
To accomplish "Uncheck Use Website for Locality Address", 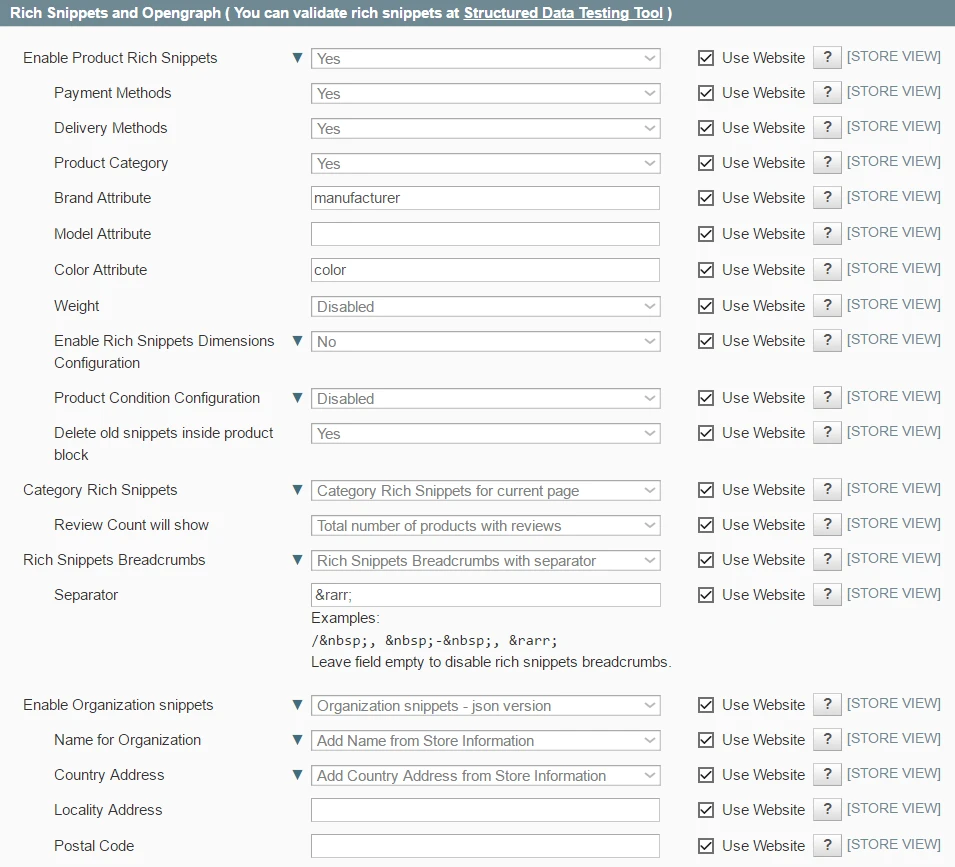I will tap(706, 809).
